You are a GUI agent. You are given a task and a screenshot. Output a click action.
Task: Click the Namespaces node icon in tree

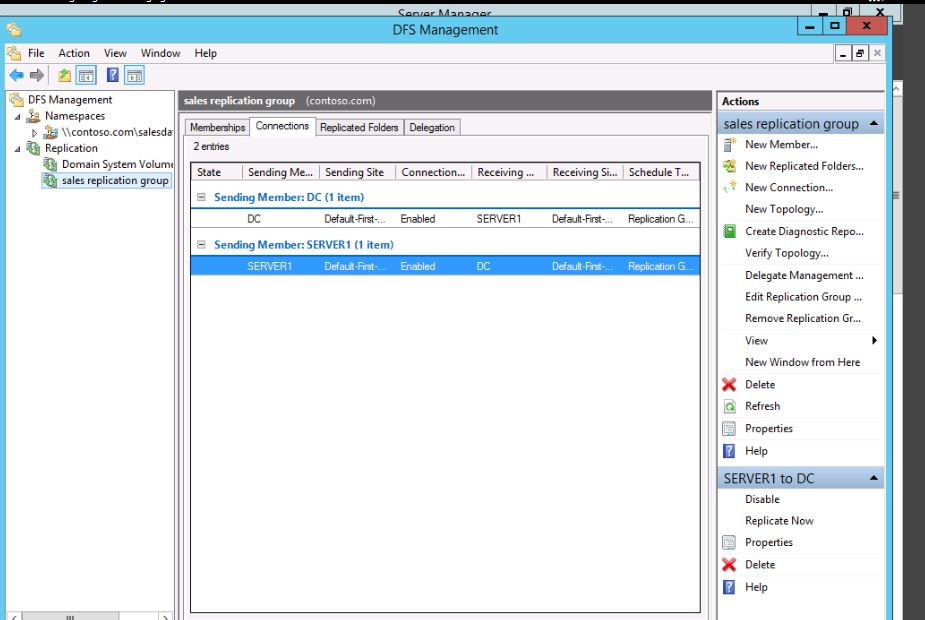click(34, 116)
